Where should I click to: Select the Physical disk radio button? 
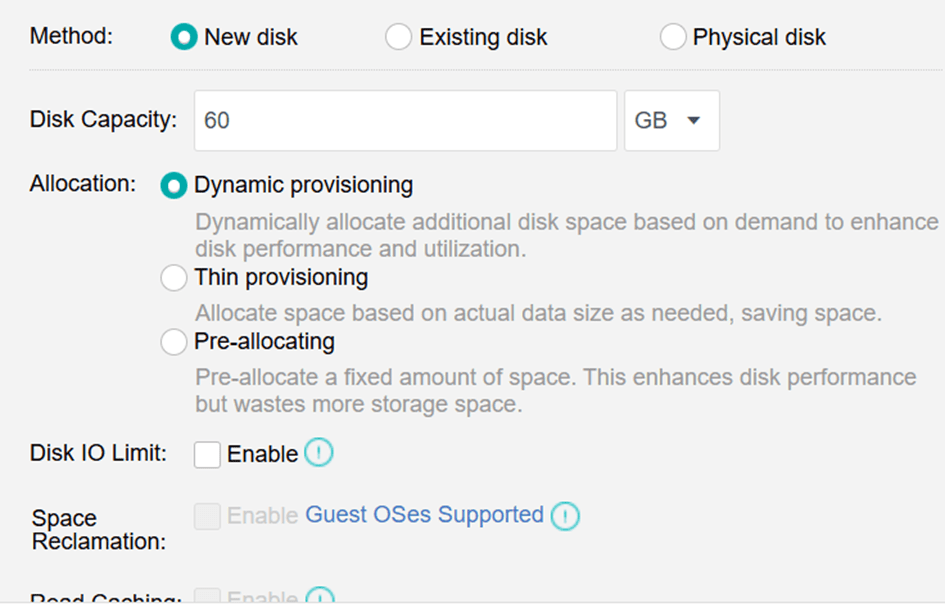673,38
